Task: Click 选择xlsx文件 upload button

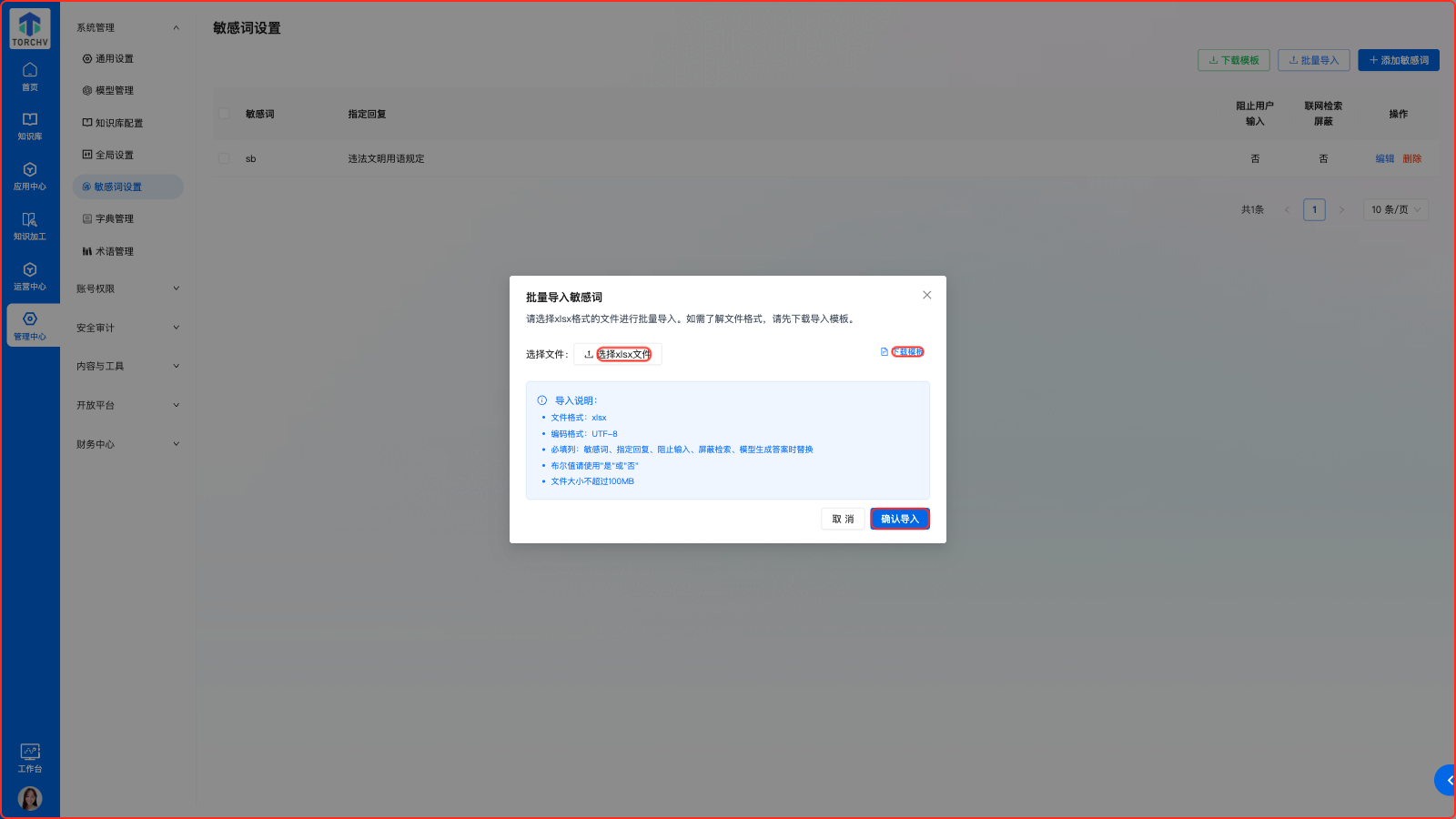Action: tap(618, 354)
